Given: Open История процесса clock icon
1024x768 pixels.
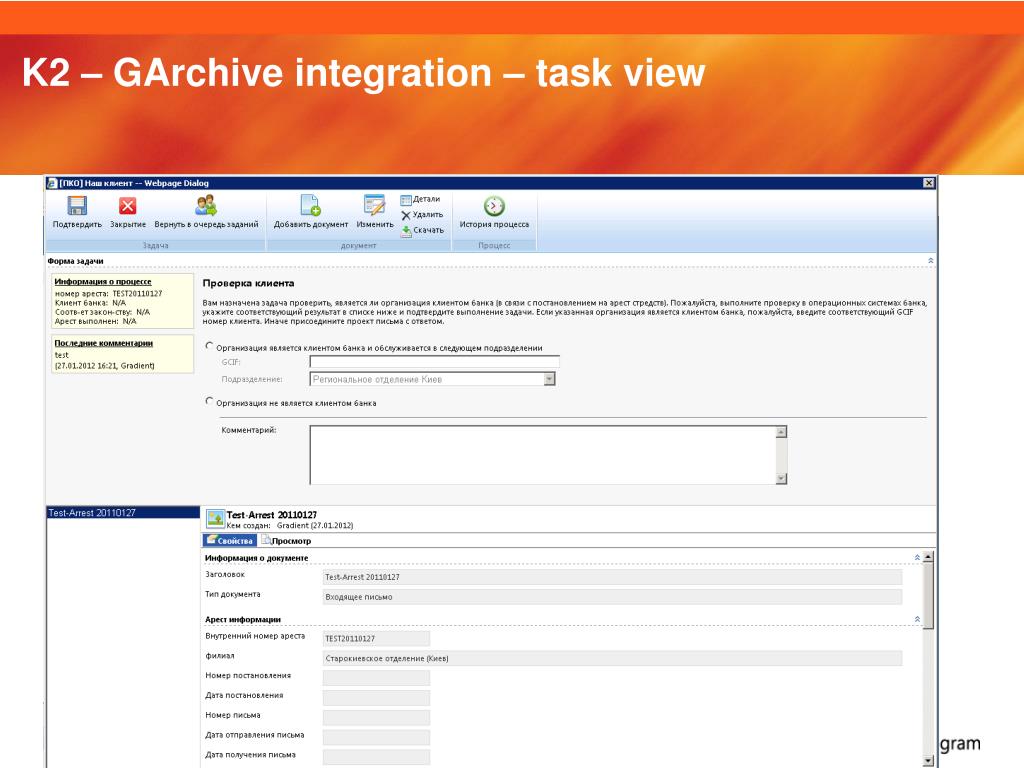Looking at the screenshot, I should (494, 206).
